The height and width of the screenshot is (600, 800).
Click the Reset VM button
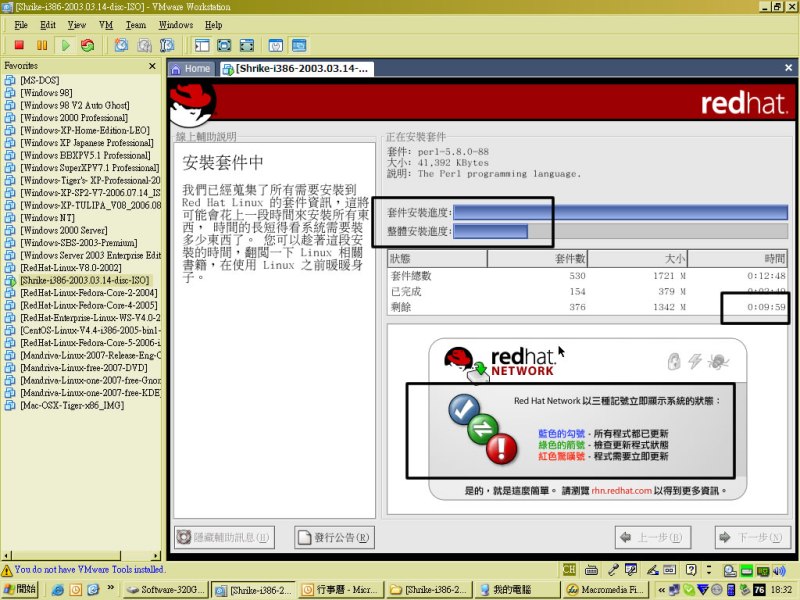coord(88,45)
